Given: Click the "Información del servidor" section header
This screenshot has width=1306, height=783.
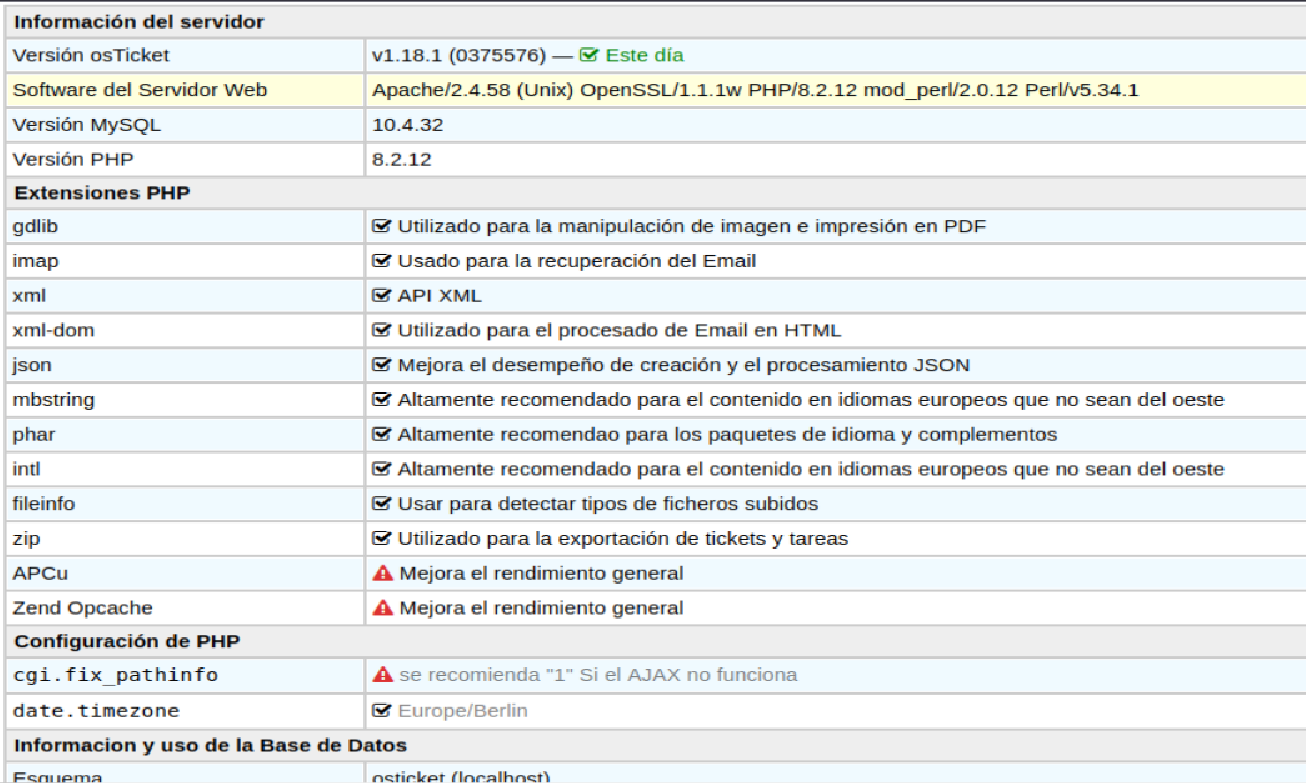Looking at the screenshot, I should click(139, 22).
